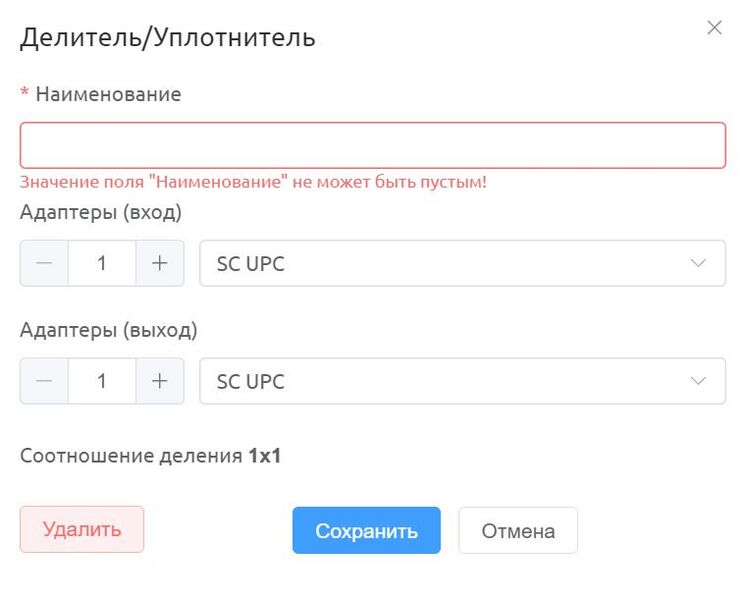
Task: Open the input adapter type SC UPC dropdown
Action: click(x=462, y=263)
